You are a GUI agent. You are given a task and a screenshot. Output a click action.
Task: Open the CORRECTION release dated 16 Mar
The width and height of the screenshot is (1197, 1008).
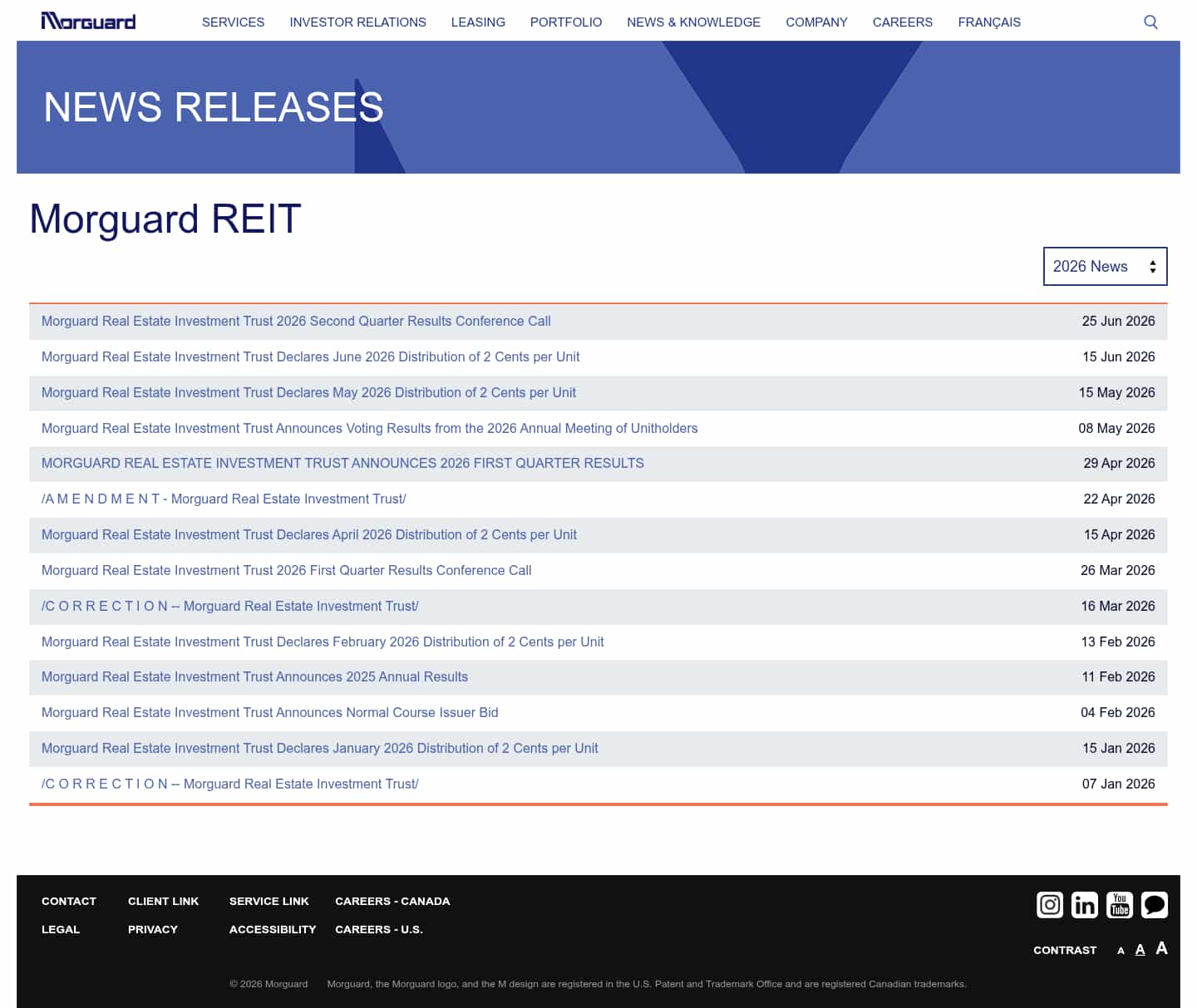[230, 606]
